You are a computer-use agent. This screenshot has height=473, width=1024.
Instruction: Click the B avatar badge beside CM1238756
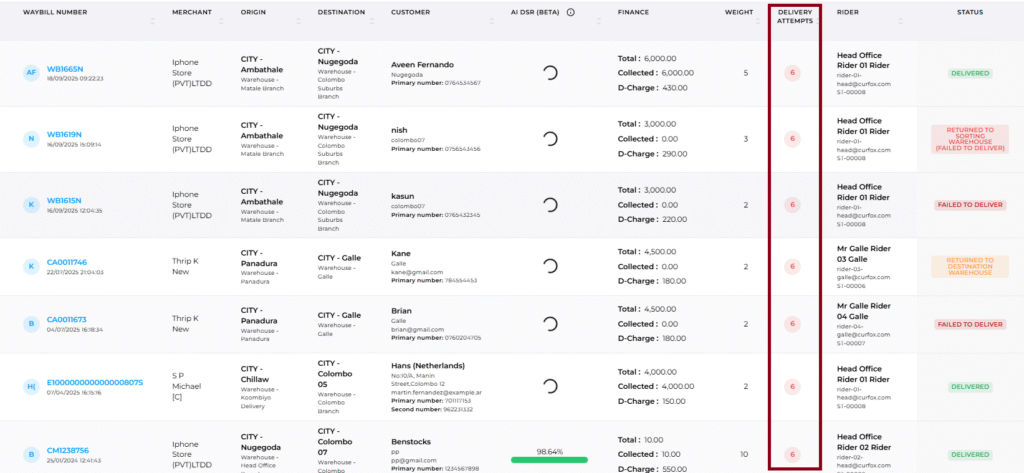point(32,454)
